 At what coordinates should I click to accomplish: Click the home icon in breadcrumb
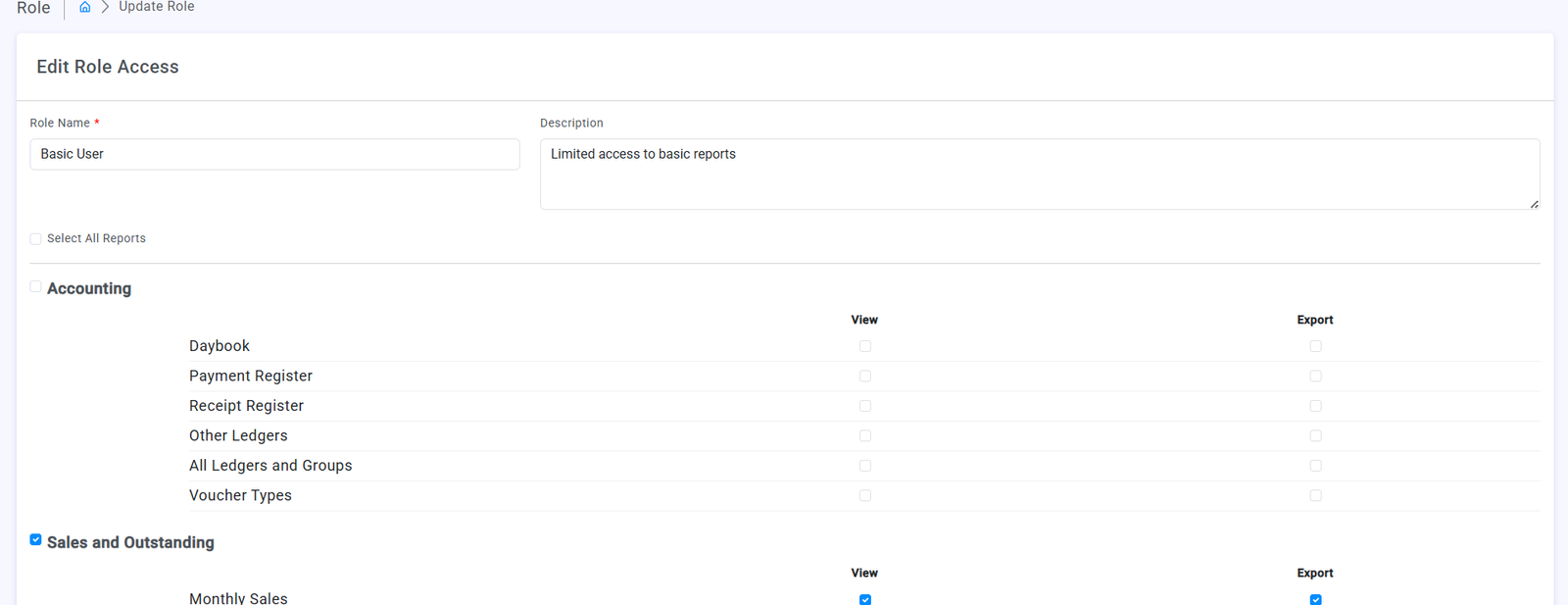[85, 7]
